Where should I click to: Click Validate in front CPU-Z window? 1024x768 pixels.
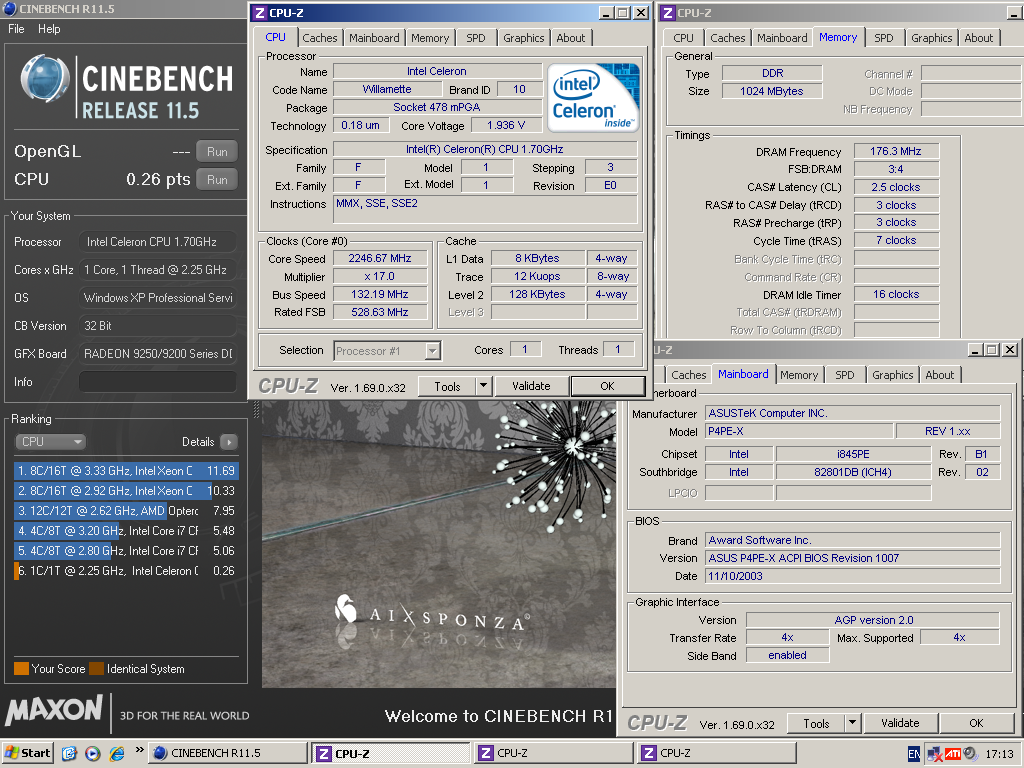pos(531,386)
